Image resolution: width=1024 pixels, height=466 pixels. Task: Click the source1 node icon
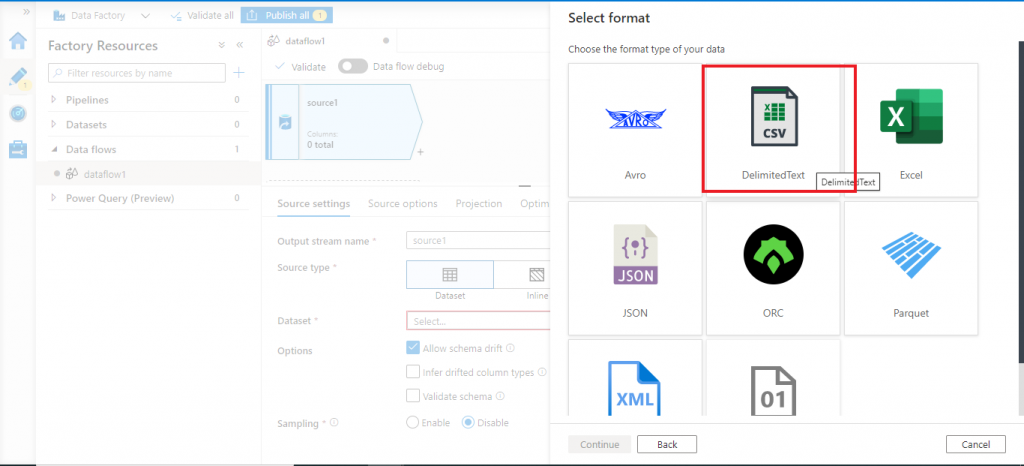[285, 122]
